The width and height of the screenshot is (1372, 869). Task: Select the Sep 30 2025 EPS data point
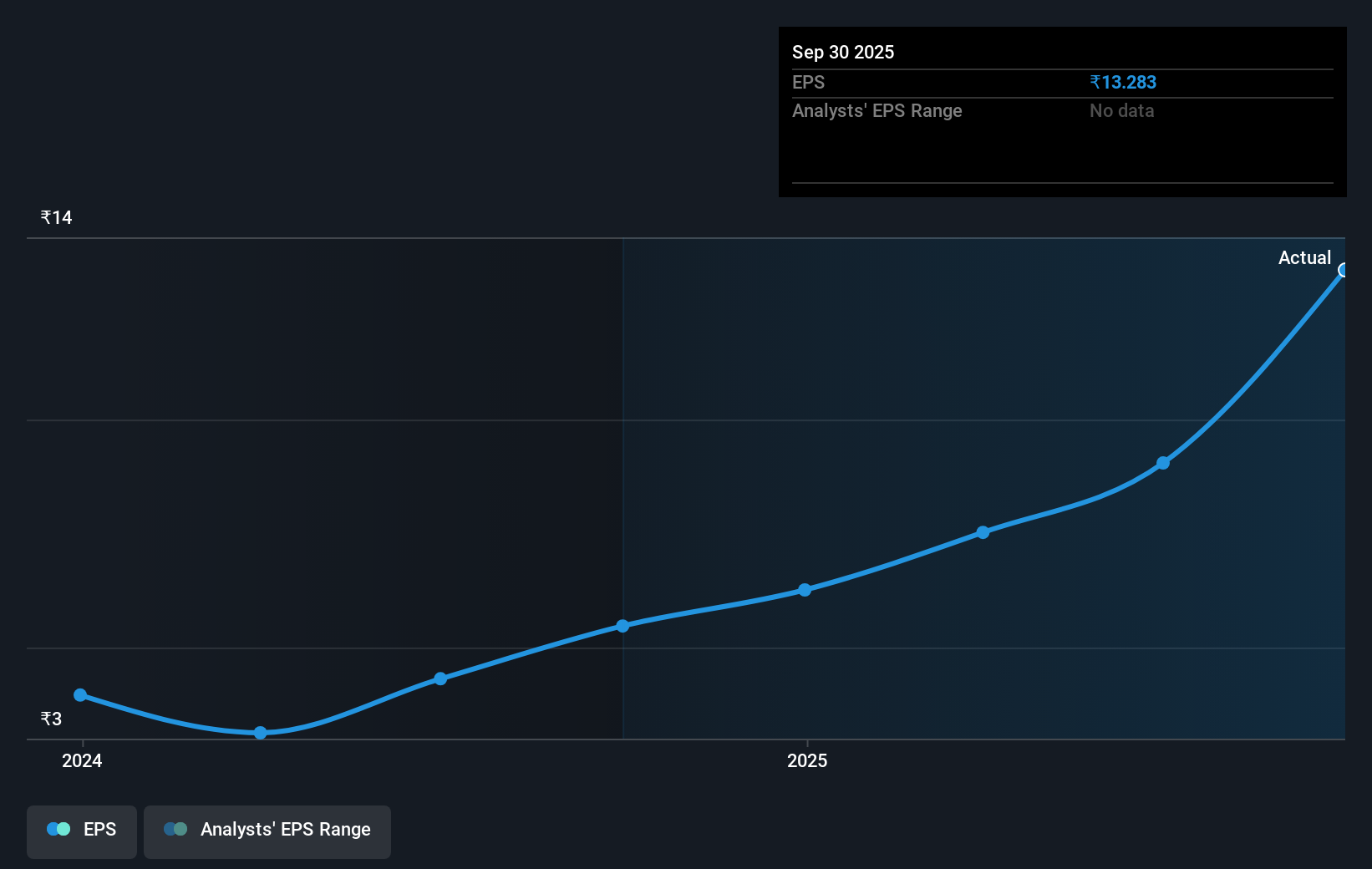1344,270
